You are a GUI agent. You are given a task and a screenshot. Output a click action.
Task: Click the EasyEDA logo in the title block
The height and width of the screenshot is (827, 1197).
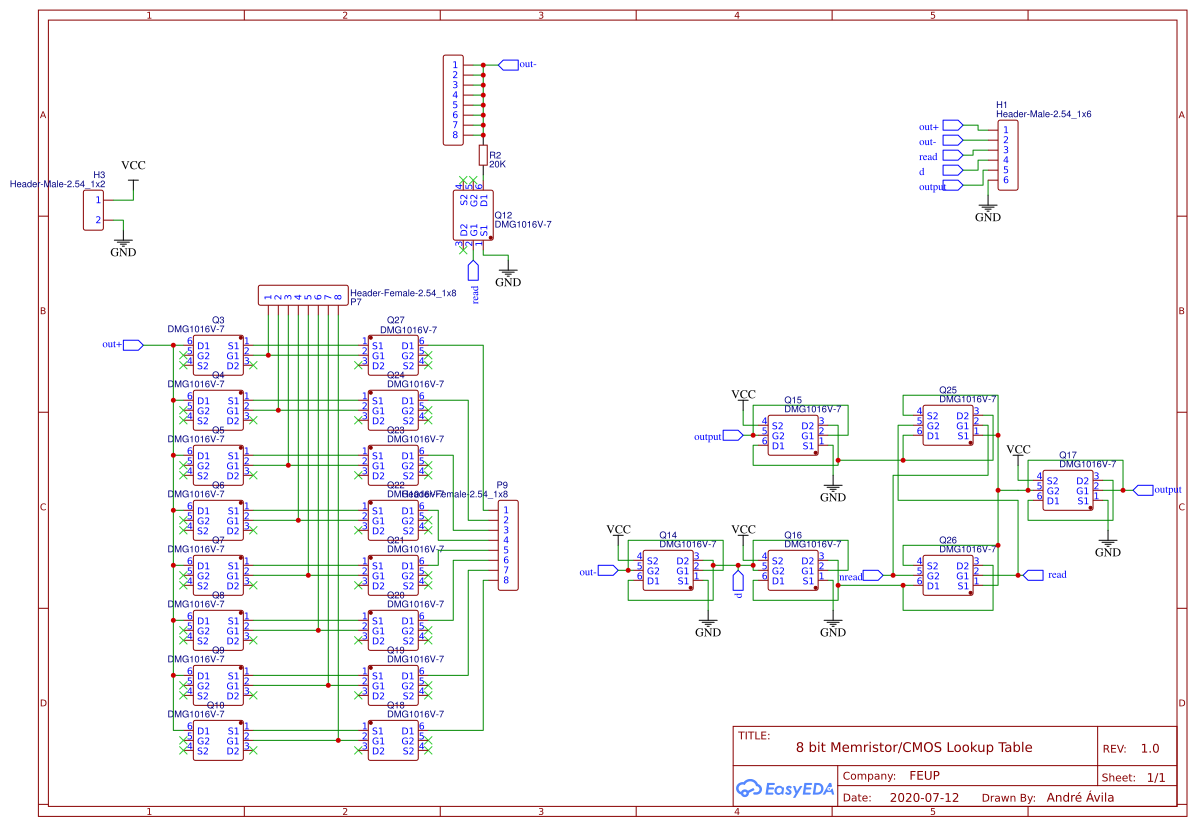tap(784, 789)
